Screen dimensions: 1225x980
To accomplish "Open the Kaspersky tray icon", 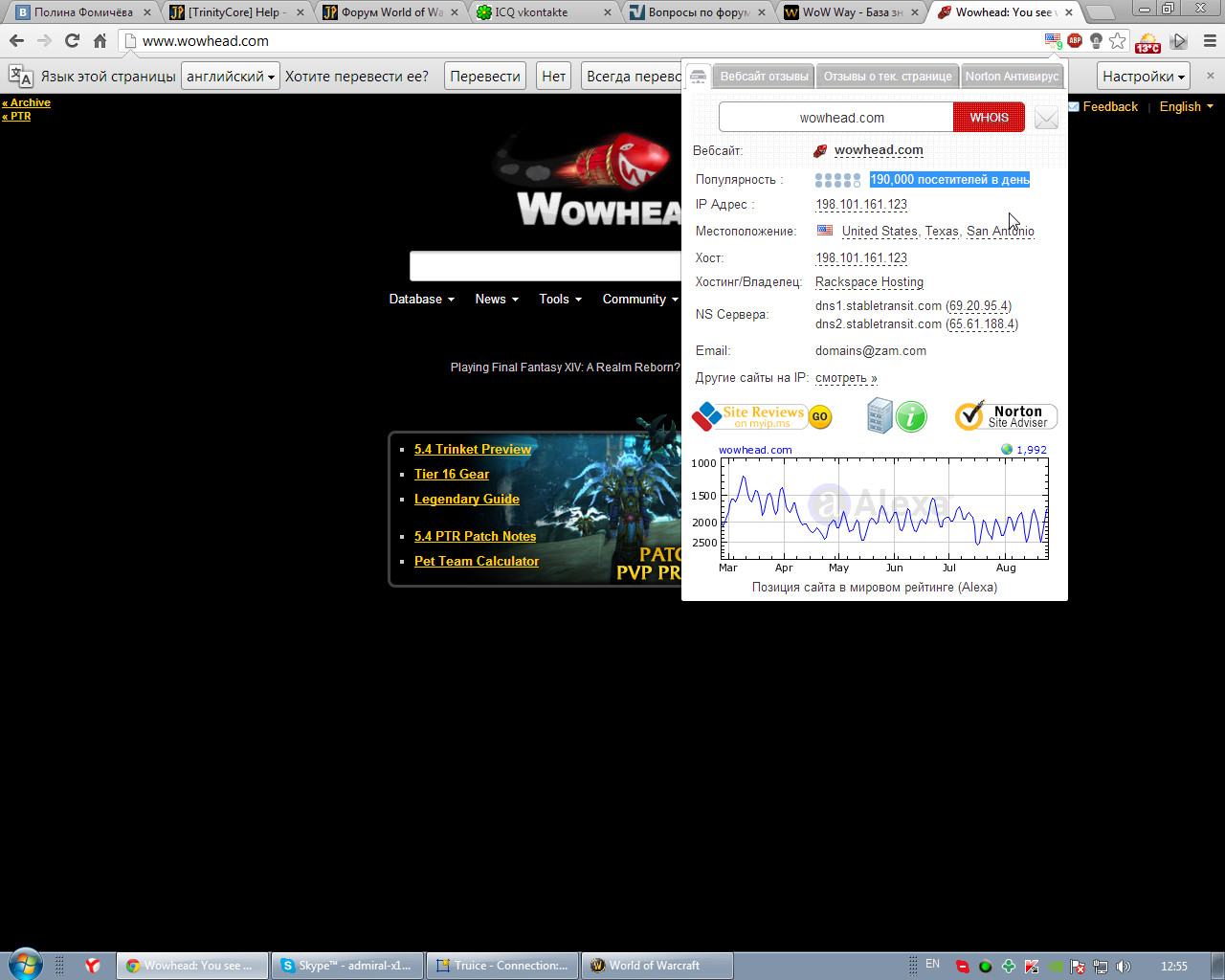I will pyautogui.click(x=1032, y=967).
